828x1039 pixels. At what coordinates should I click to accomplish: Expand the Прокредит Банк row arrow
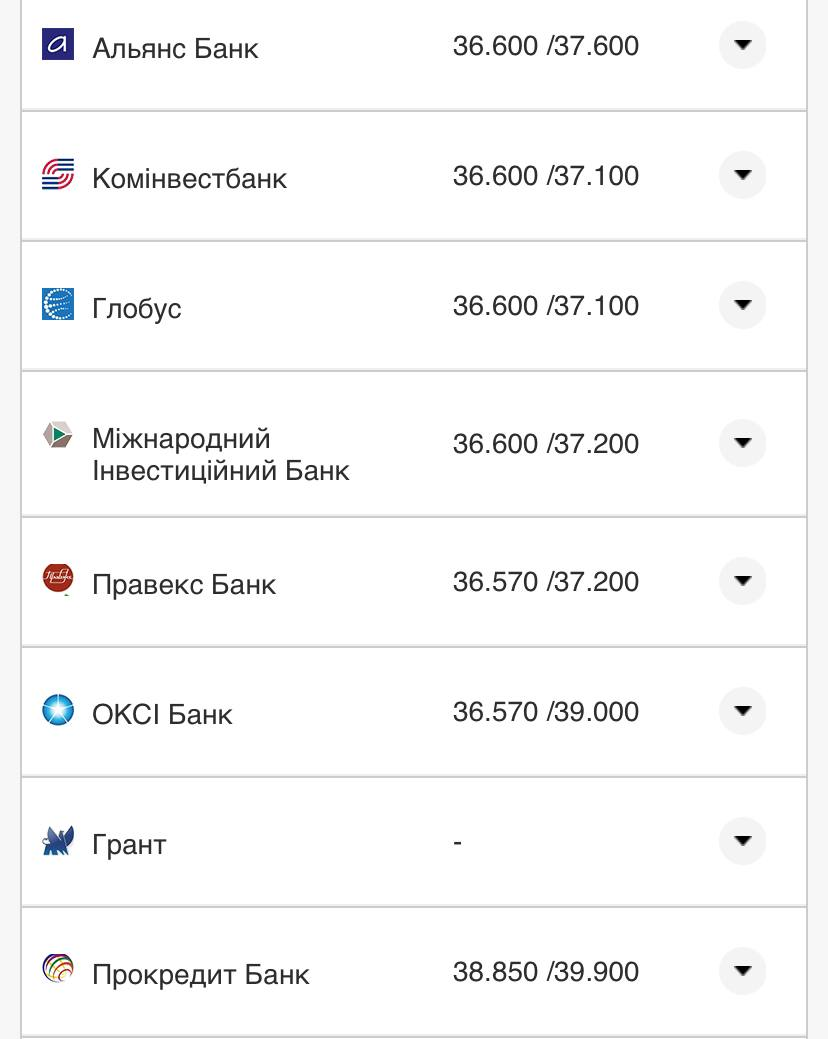[x=742, y=971]
